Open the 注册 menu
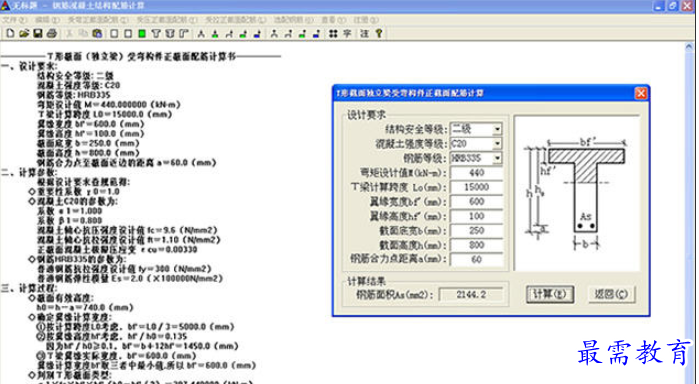The height and width of the screenshot is (384, 699). pyautogui.click(x=366, y=20)
